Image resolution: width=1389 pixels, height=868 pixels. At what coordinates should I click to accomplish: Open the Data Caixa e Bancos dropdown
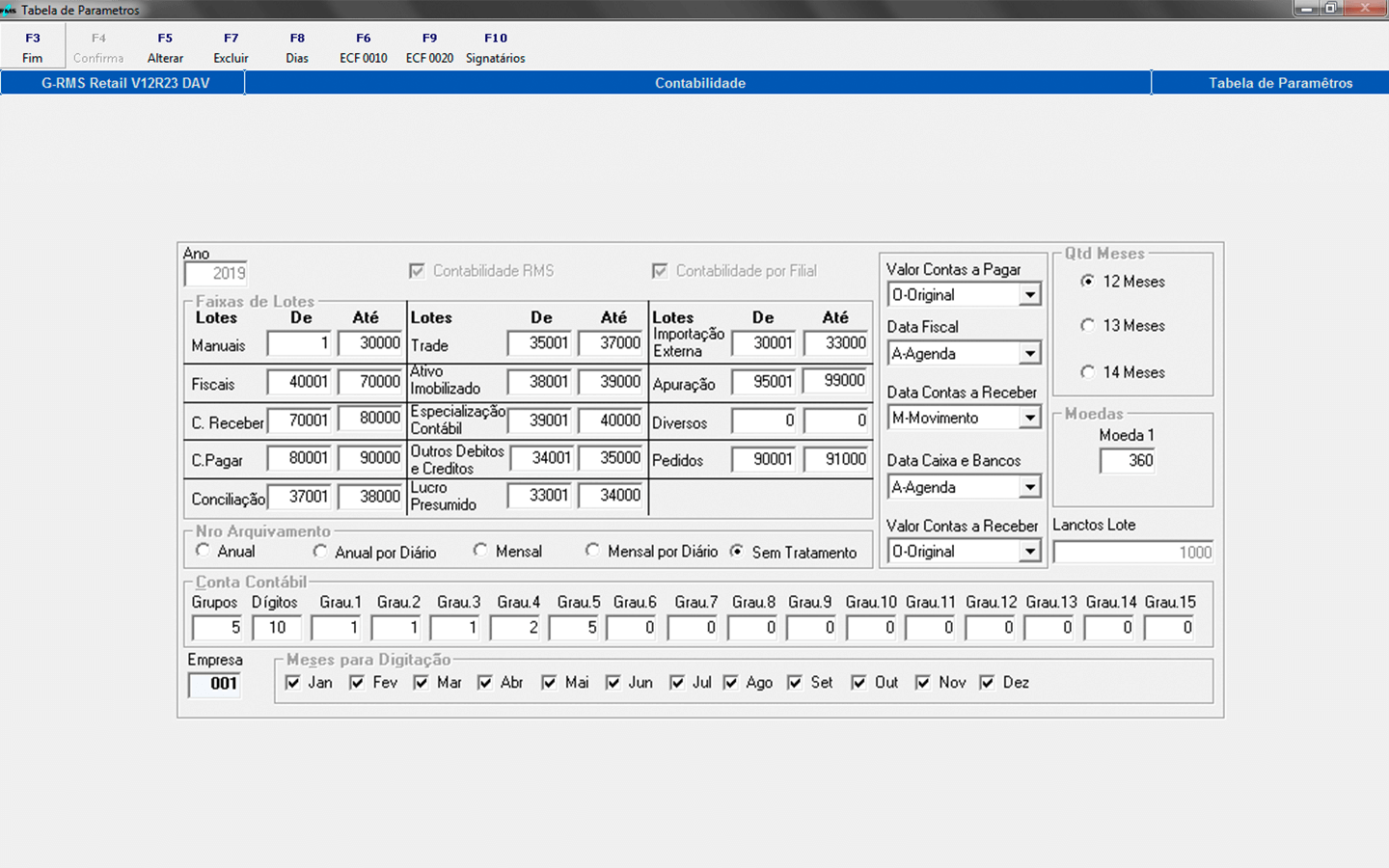(1030, 487)
